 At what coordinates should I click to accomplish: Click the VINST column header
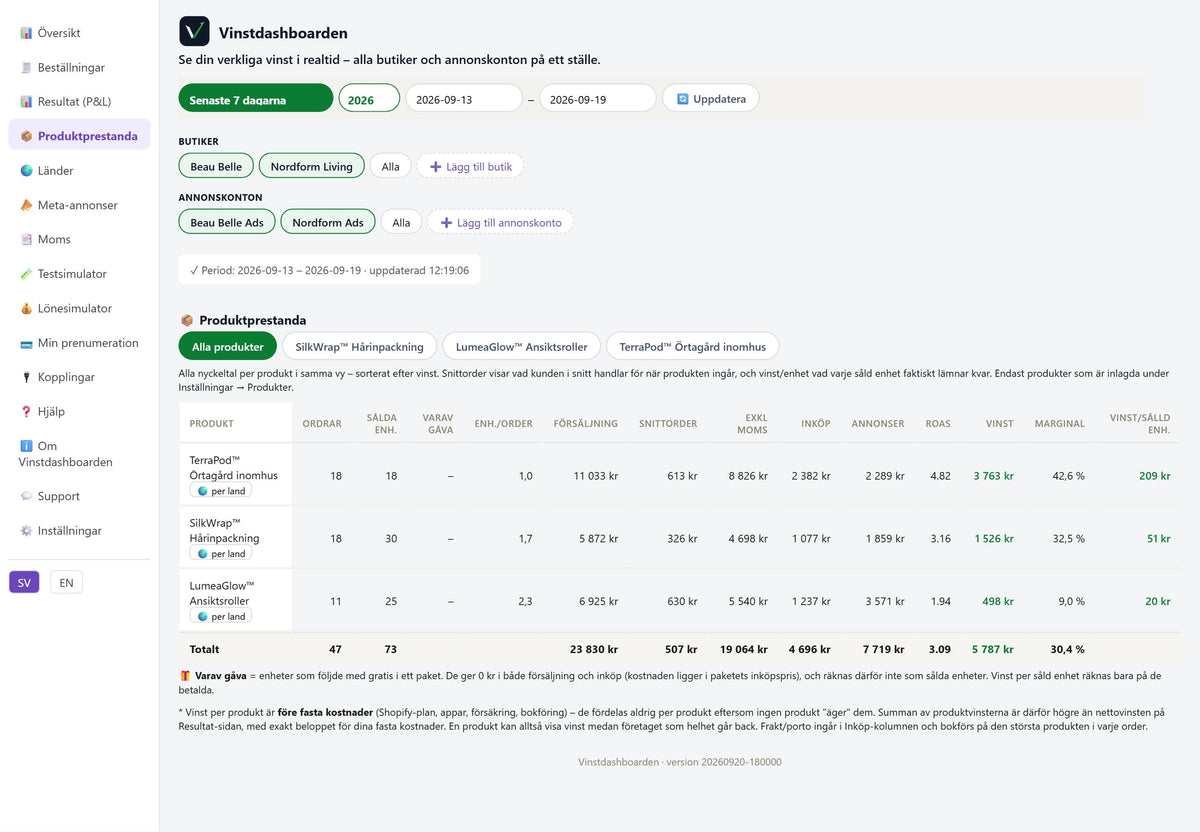pos(999,423)
